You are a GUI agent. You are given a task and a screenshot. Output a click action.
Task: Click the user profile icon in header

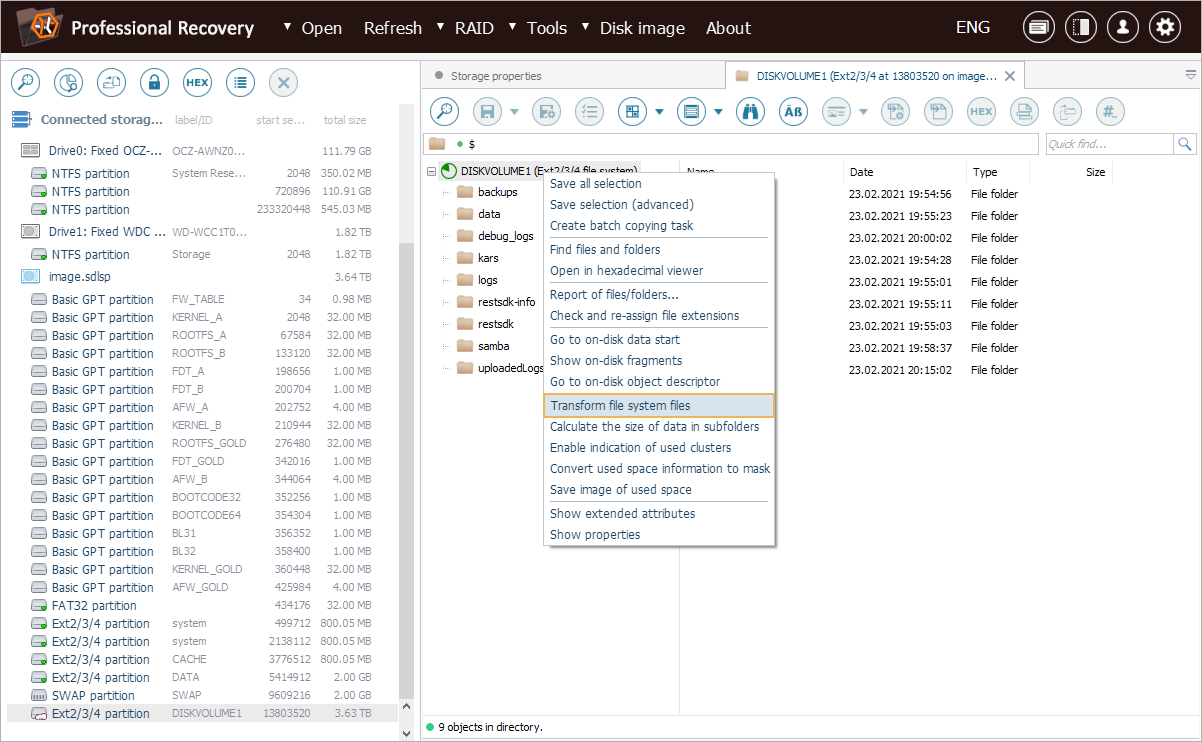pos(1122,28)
